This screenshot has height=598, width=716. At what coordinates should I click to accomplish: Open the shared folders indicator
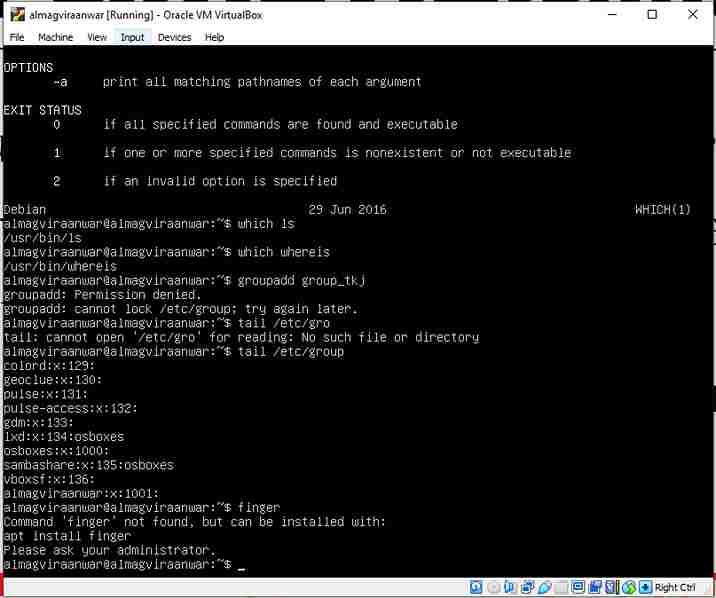563,587
